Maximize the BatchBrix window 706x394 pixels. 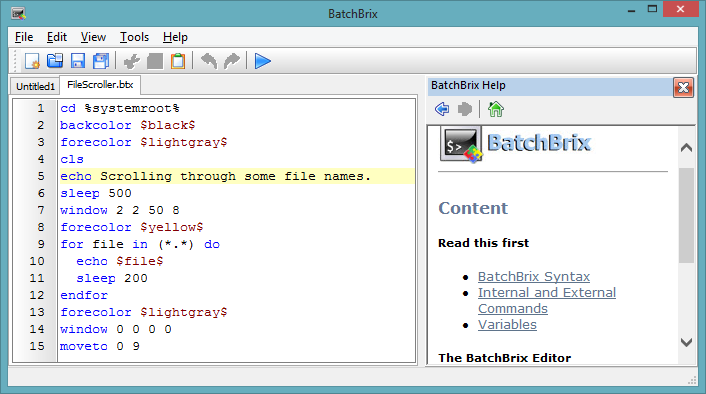(x=652, y=9)
